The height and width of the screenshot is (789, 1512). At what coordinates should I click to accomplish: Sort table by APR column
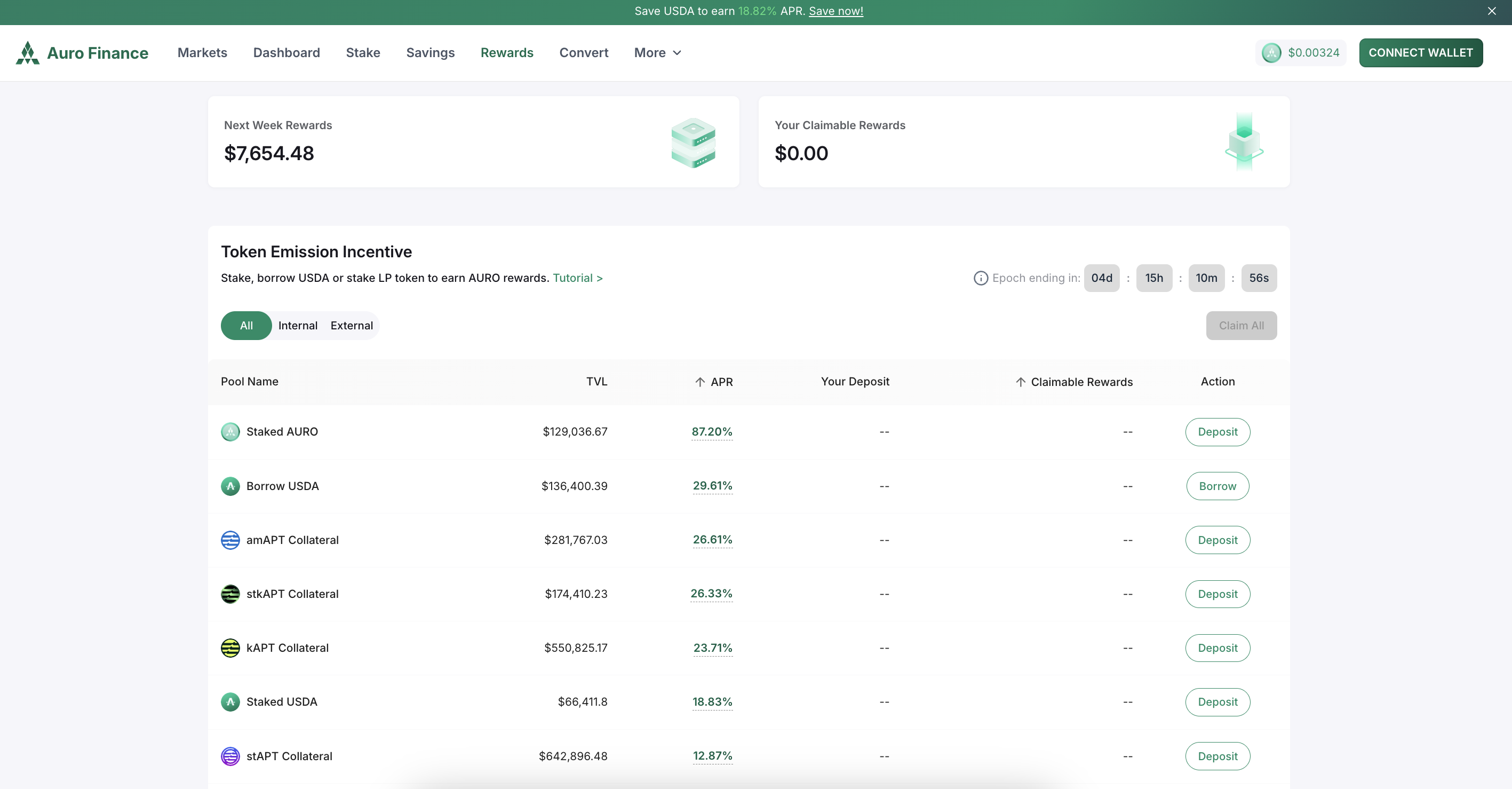pos(714,382)
